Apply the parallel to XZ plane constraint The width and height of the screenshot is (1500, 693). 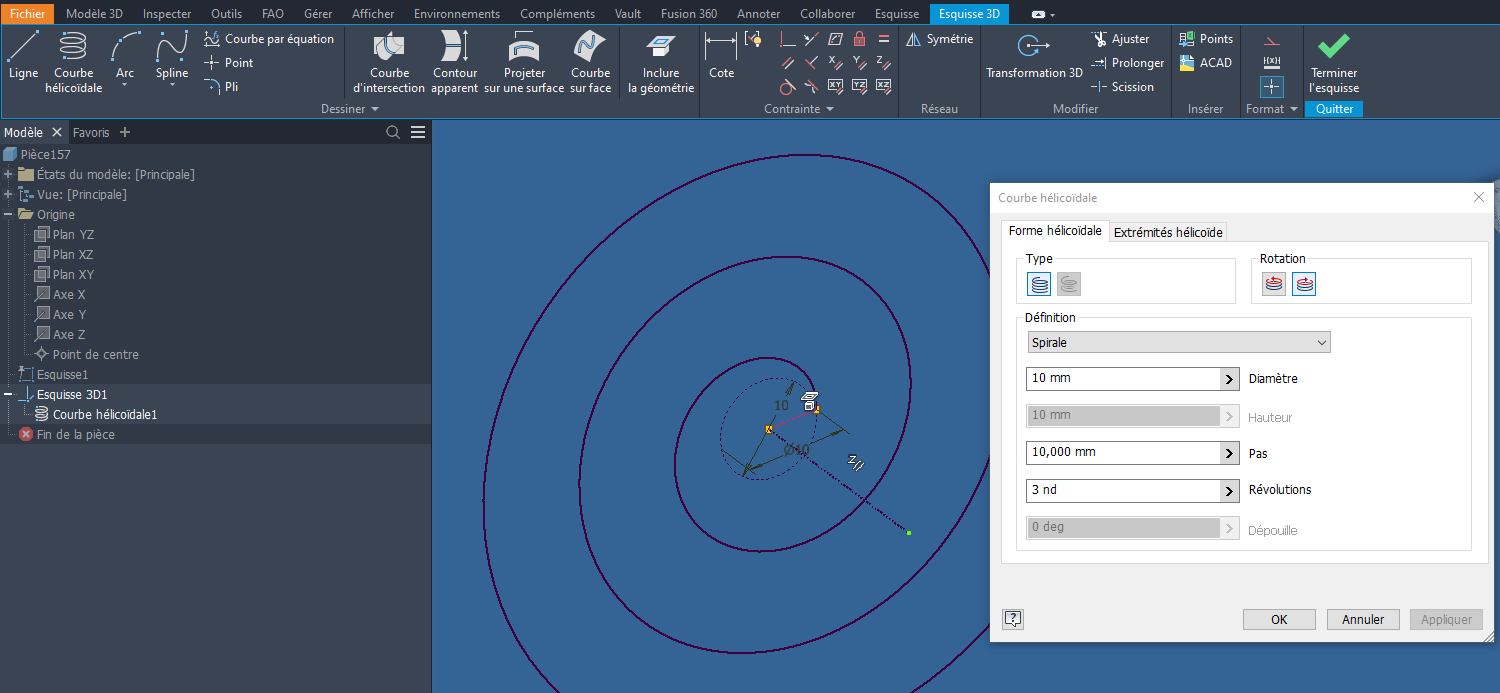[883, 87]
